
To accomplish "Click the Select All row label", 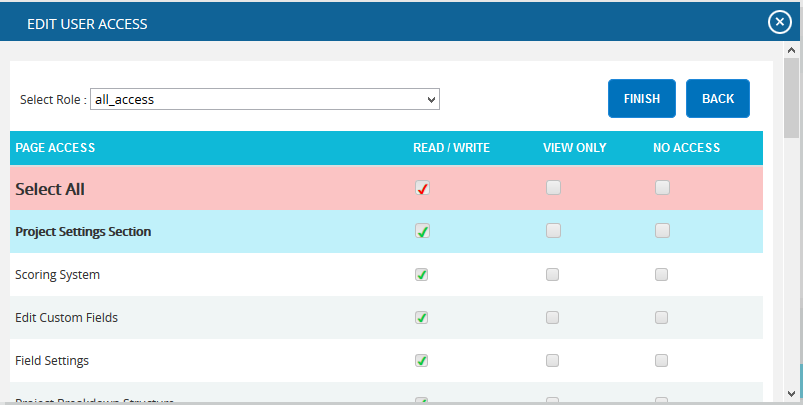I will point(50,189).
